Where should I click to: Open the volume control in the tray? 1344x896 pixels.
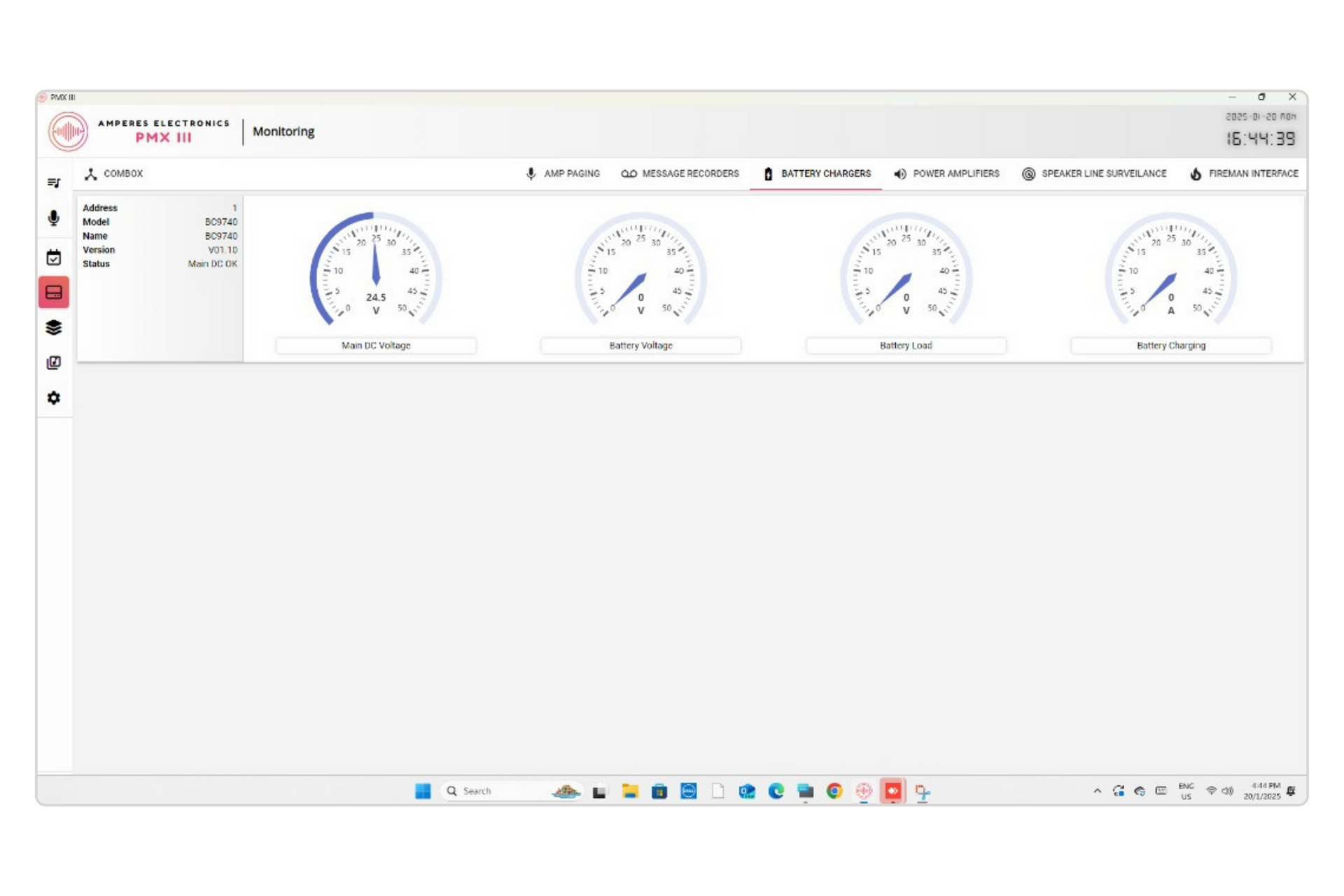coord(1228,791)
